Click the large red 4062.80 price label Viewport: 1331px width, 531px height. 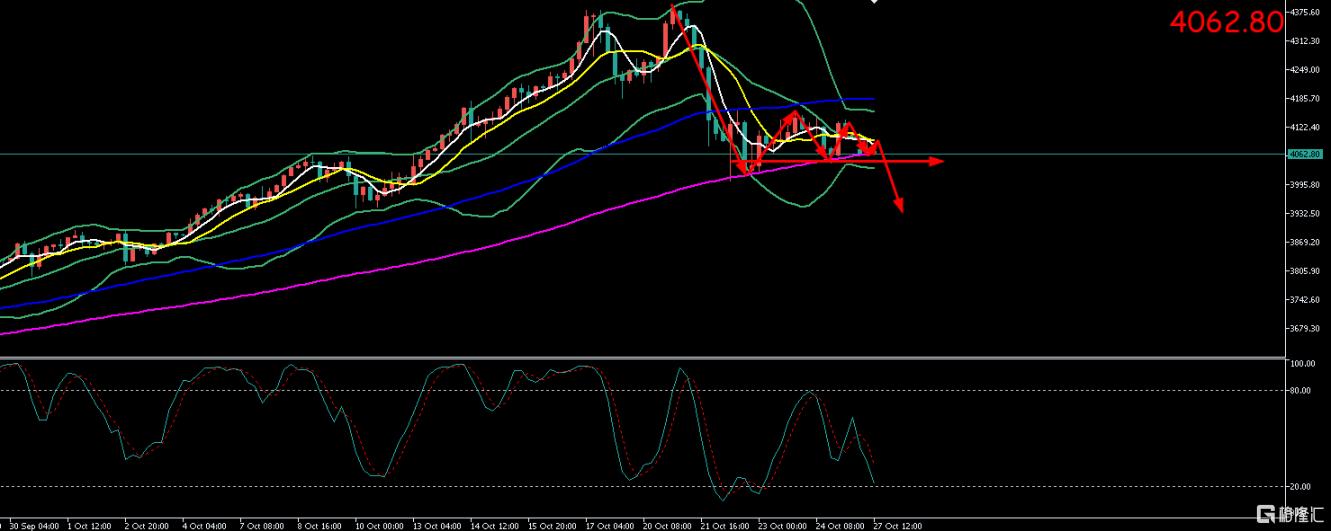pyautogui.click(x=1226, y=23)
